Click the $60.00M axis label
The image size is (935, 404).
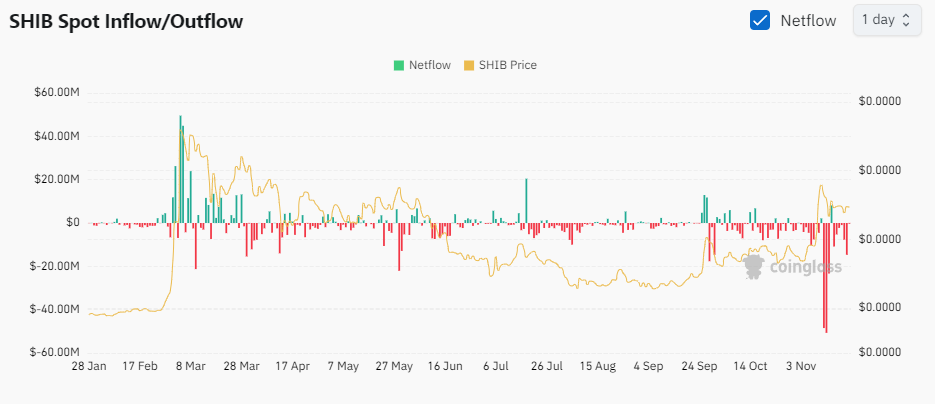(x=58, y=93)
